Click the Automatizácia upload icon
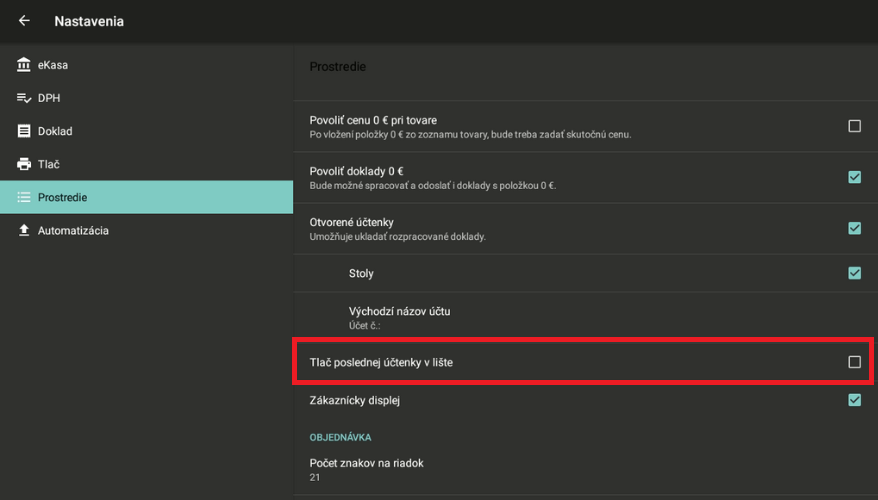The height and width of the screenshot is (500, 878). pos(24,230)
